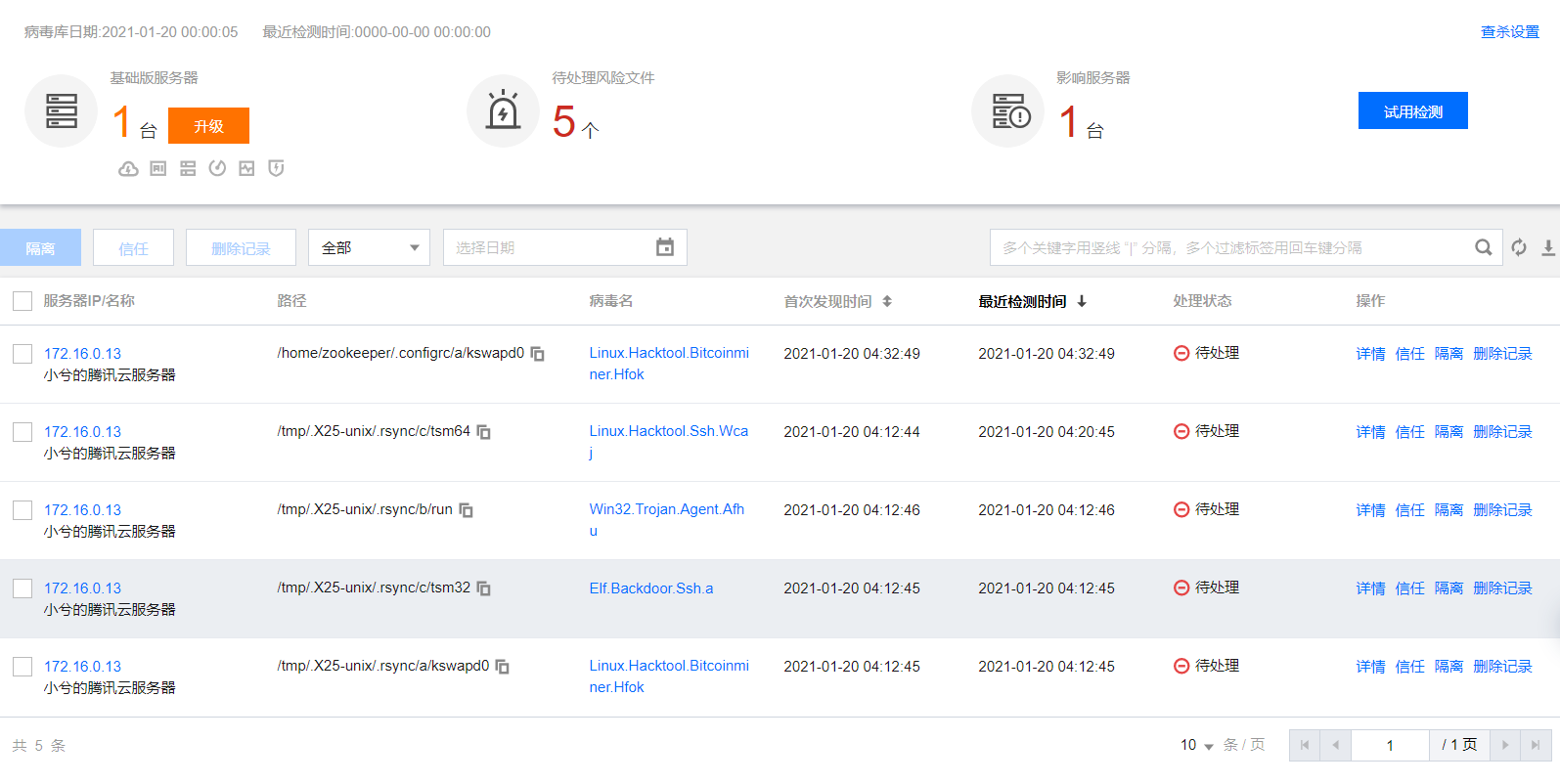The width and height of the screenshot is (1560, 784).
Task: Go to next page
Action: click(1505, 745)
